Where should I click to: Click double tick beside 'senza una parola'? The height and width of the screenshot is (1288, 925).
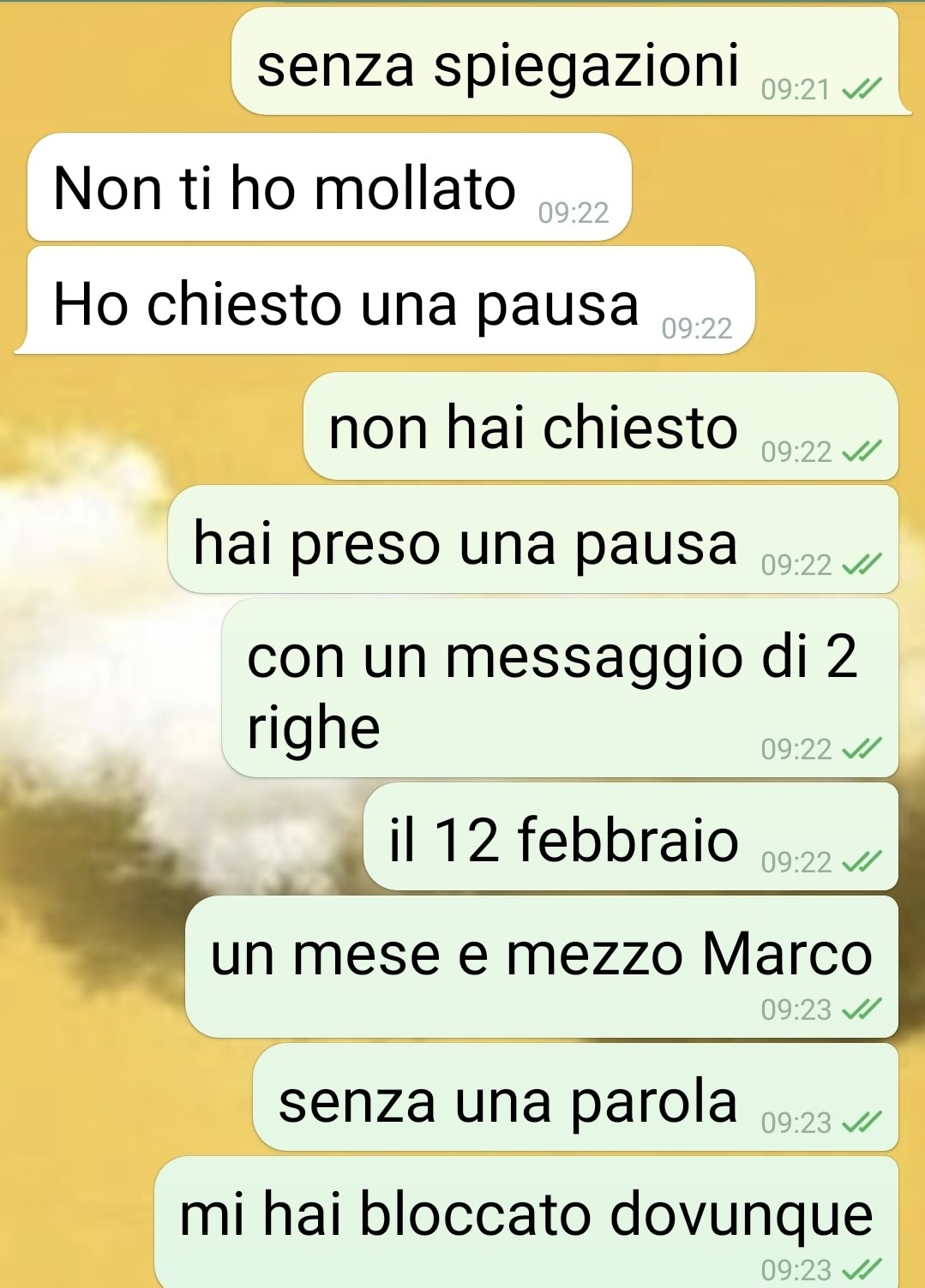(861, 1123)
